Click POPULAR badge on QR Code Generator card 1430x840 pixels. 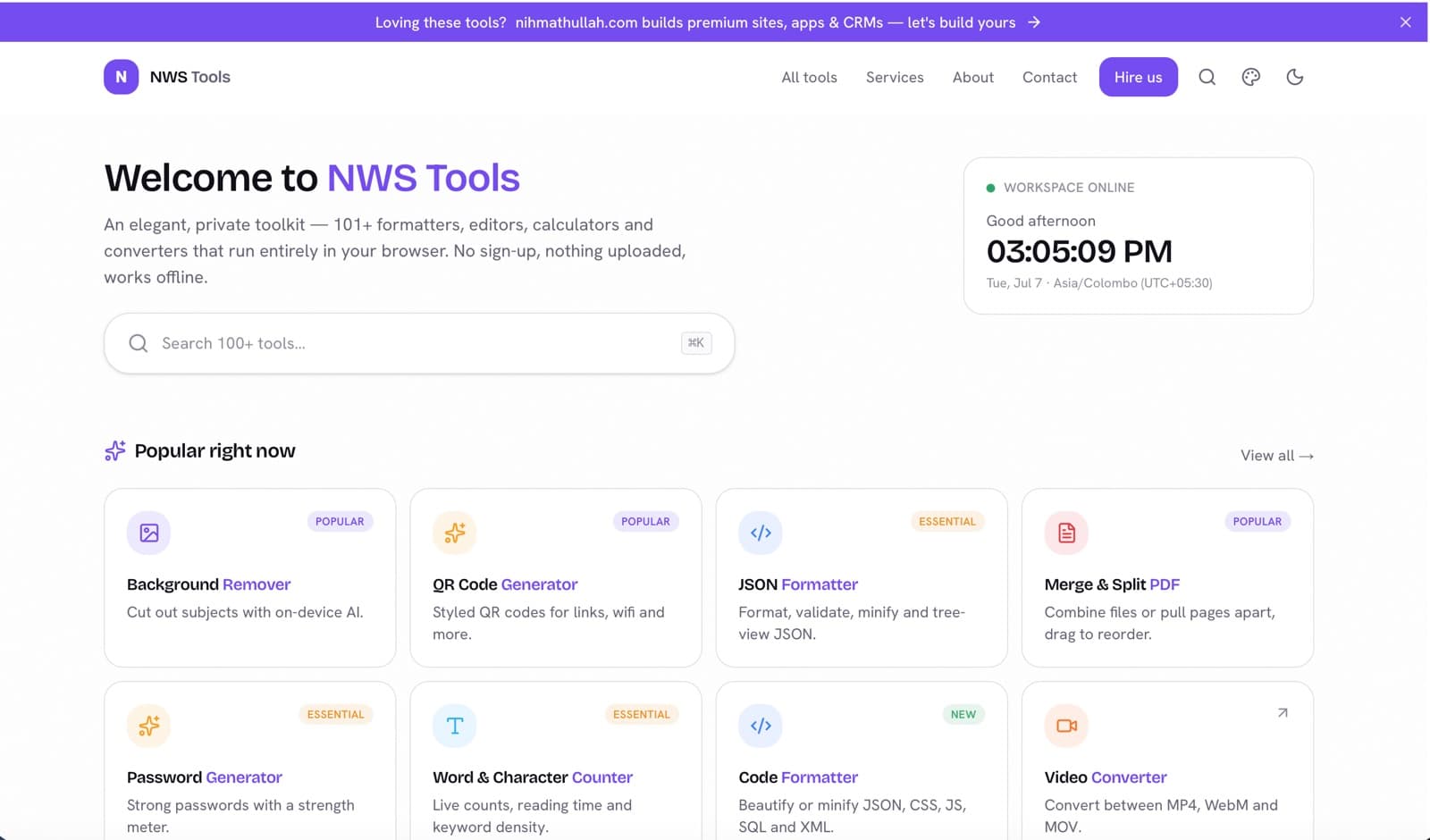[x=645, y=521]
